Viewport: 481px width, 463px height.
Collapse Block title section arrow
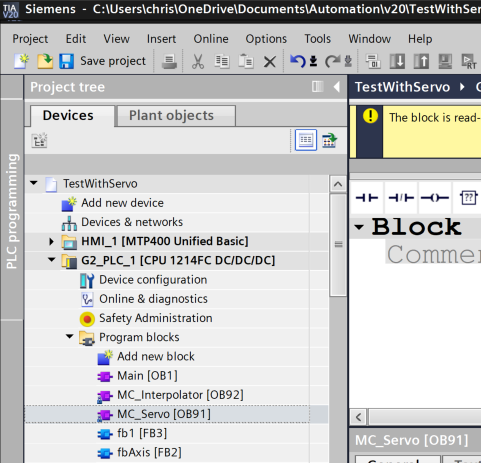pyautogui.click(x=359, y=227)
